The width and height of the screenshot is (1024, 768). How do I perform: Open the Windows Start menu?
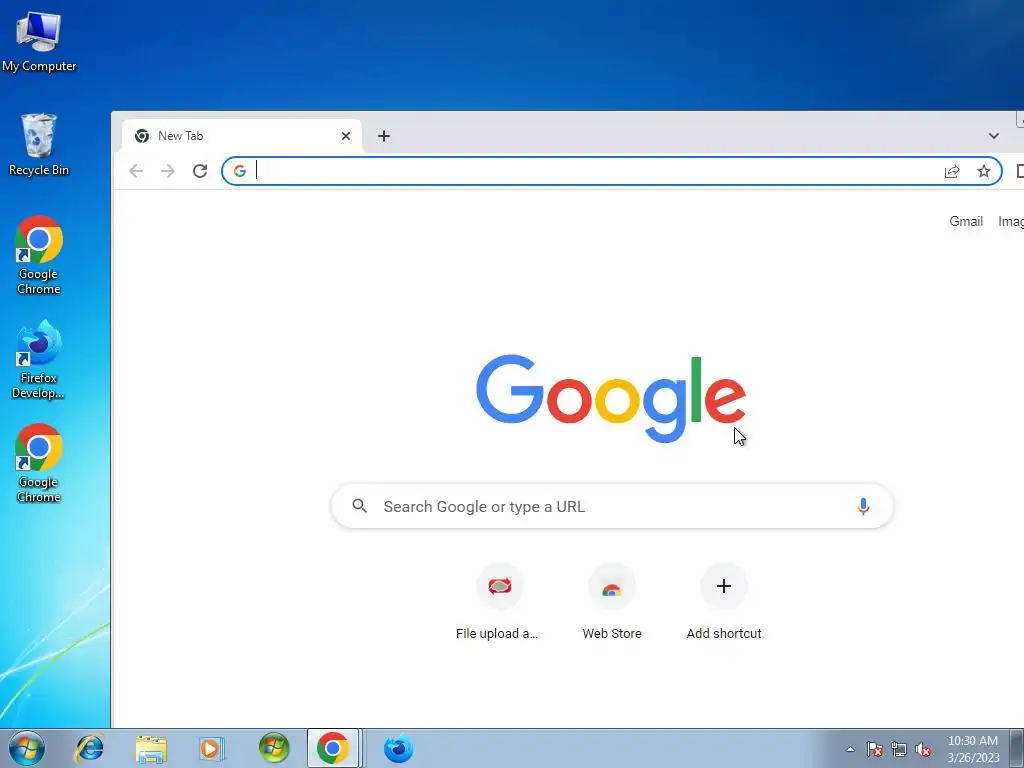(x=27, y=748)
